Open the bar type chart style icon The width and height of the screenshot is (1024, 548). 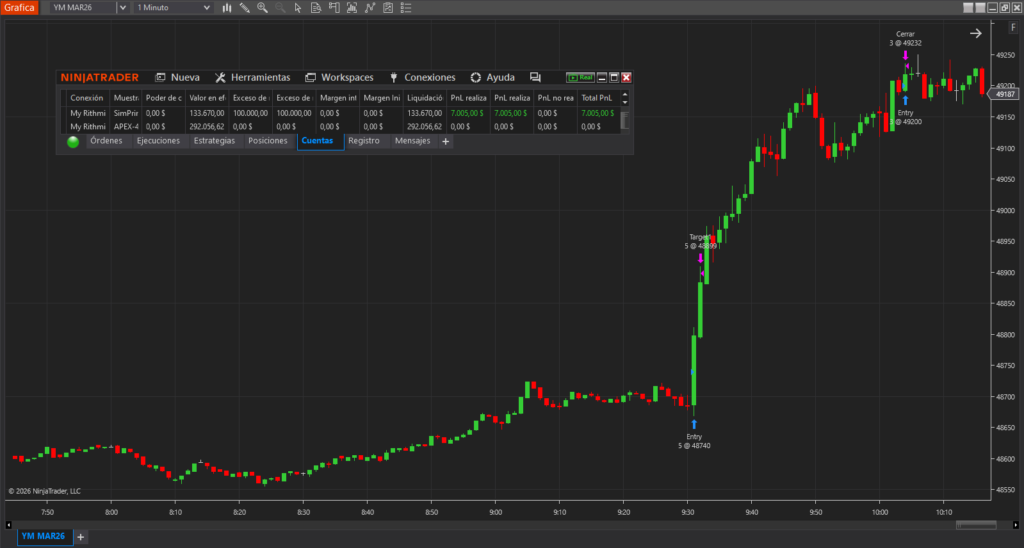[228, 8]
